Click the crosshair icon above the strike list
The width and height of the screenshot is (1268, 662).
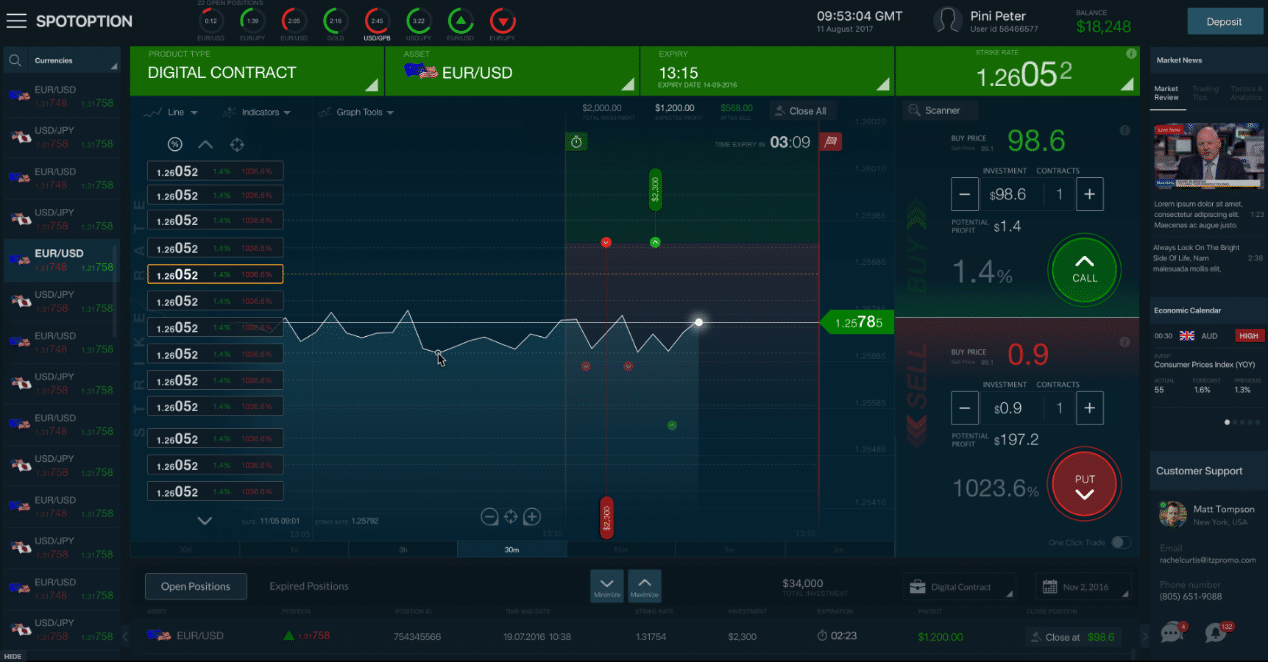(x=237, y=144)
